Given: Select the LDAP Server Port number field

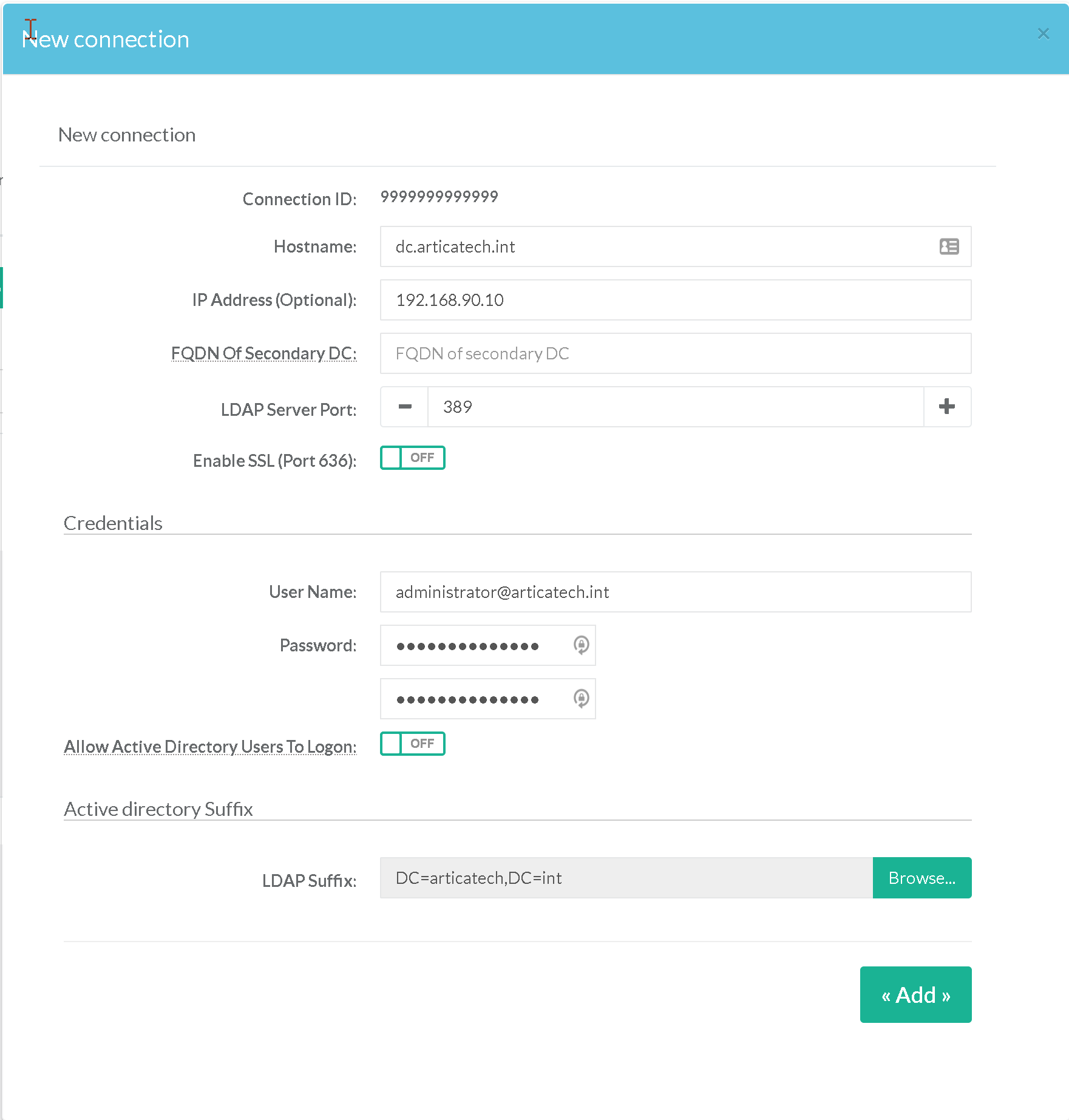Looking at the screenshot, I should [x=675, y=407].
